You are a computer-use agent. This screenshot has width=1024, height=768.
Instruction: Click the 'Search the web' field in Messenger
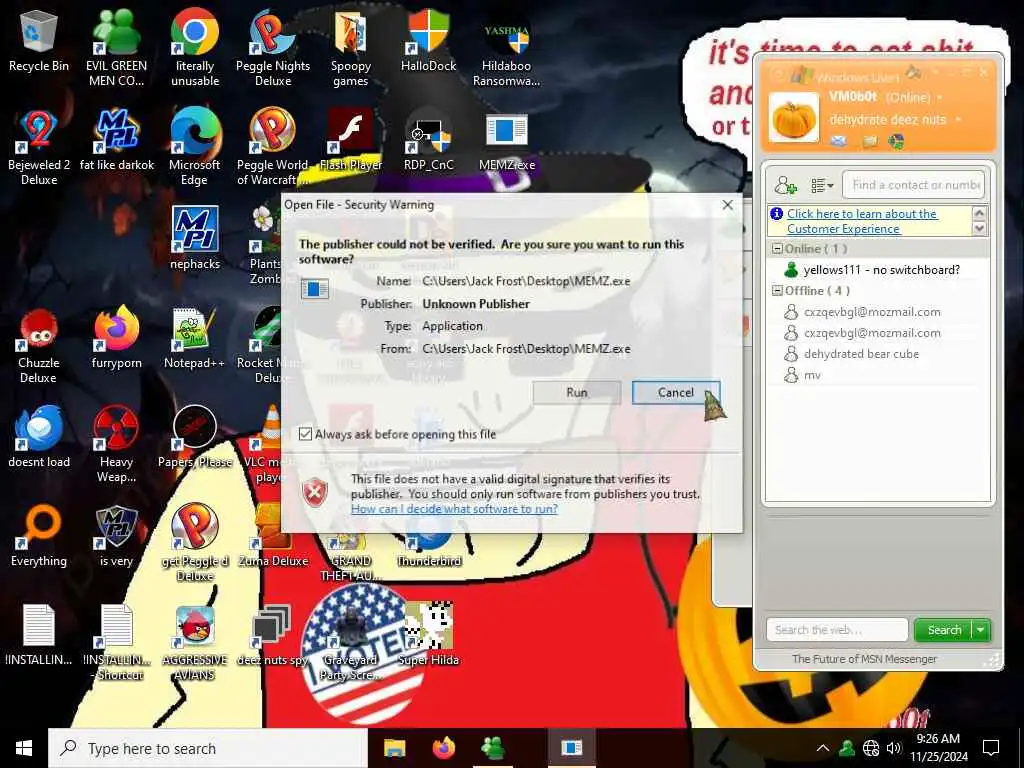[837, 630]
